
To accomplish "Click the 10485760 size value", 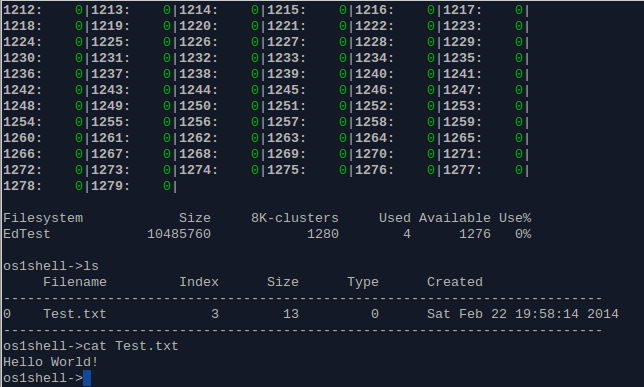I will click(179, 234).
